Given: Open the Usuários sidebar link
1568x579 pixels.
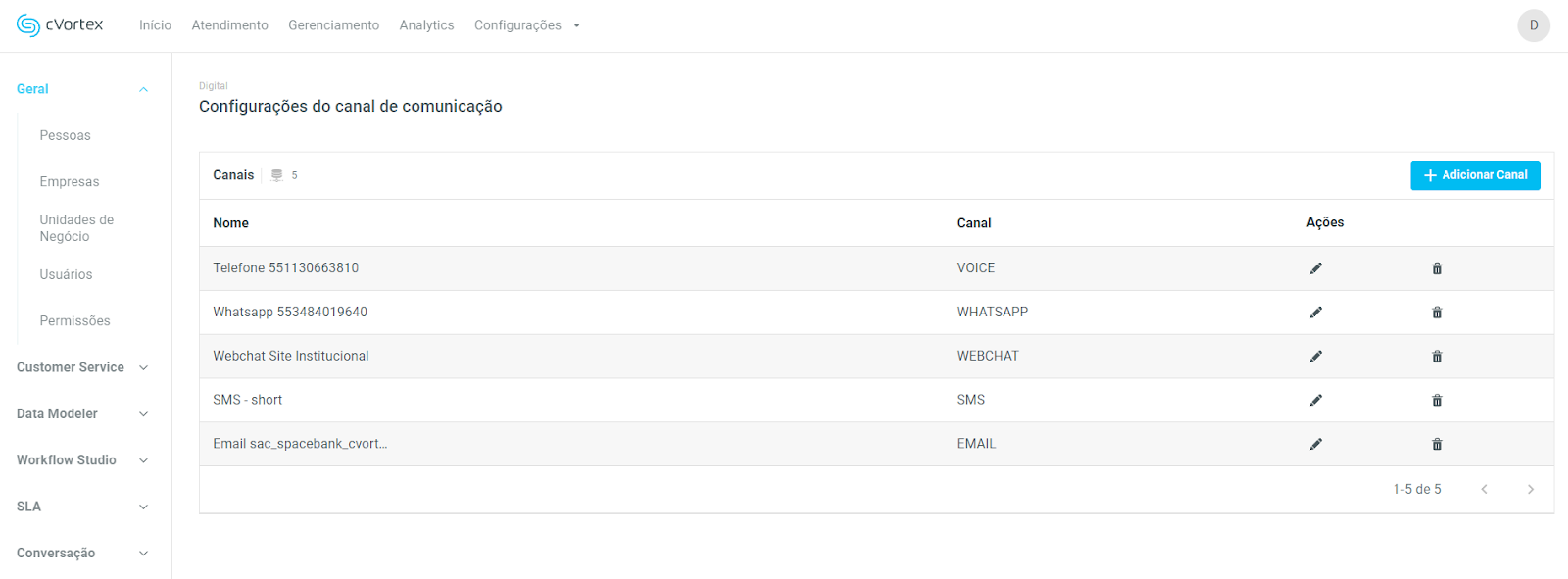Looking at the screenshot, I should 66,274.
